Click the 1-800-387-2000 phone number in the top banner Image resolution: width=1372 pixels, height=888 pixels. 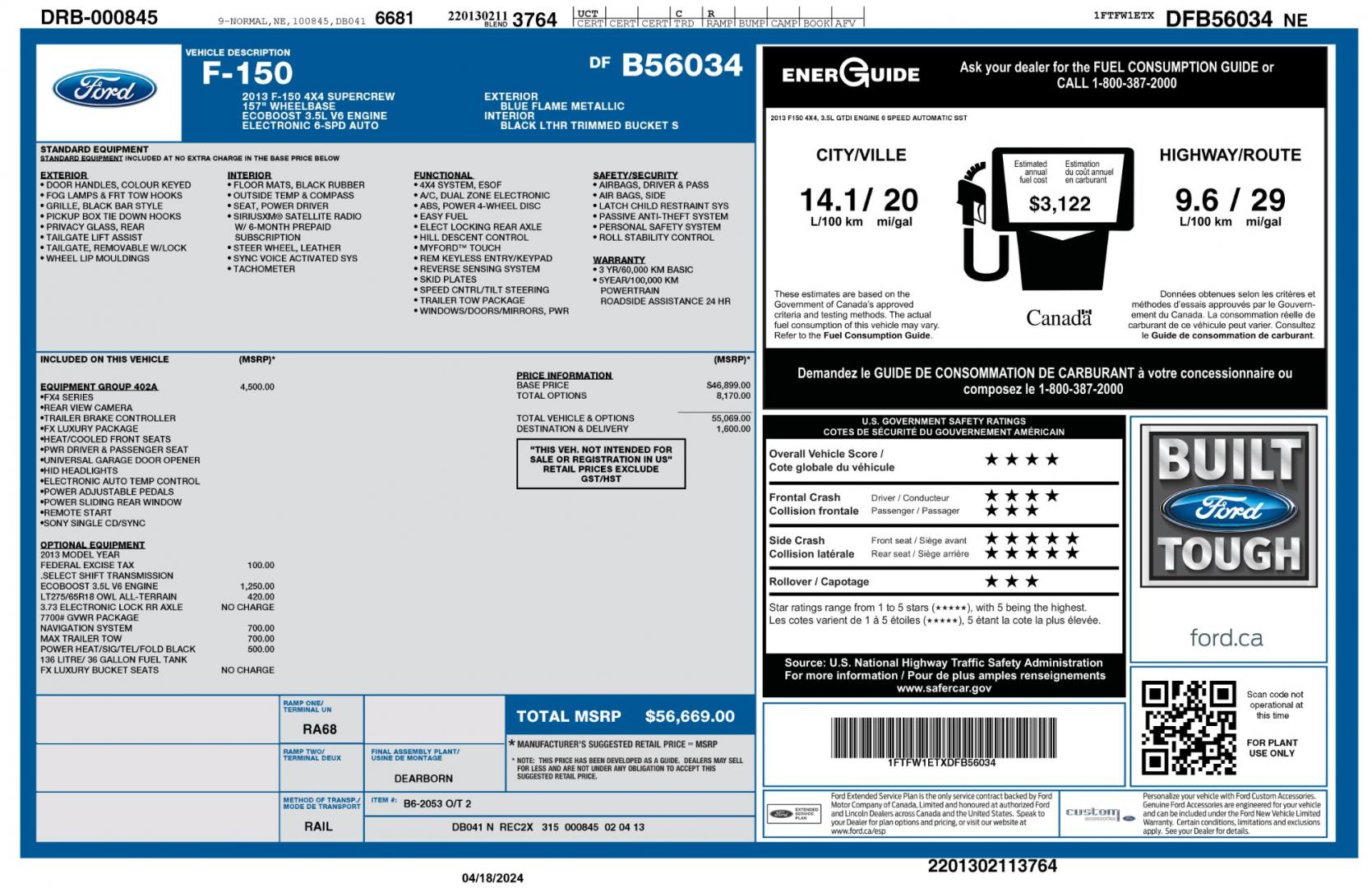point(1134,83)
